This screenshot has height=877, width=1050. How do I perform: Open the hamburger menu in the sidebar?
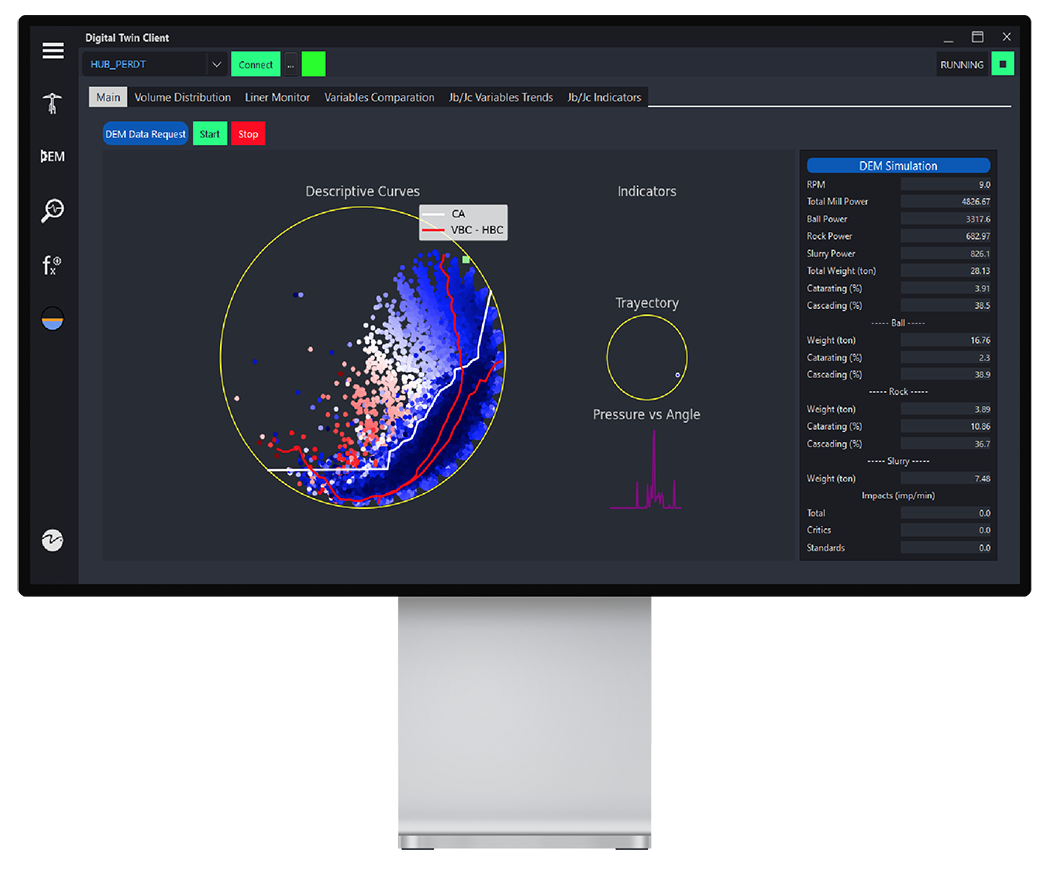point(53,51)
